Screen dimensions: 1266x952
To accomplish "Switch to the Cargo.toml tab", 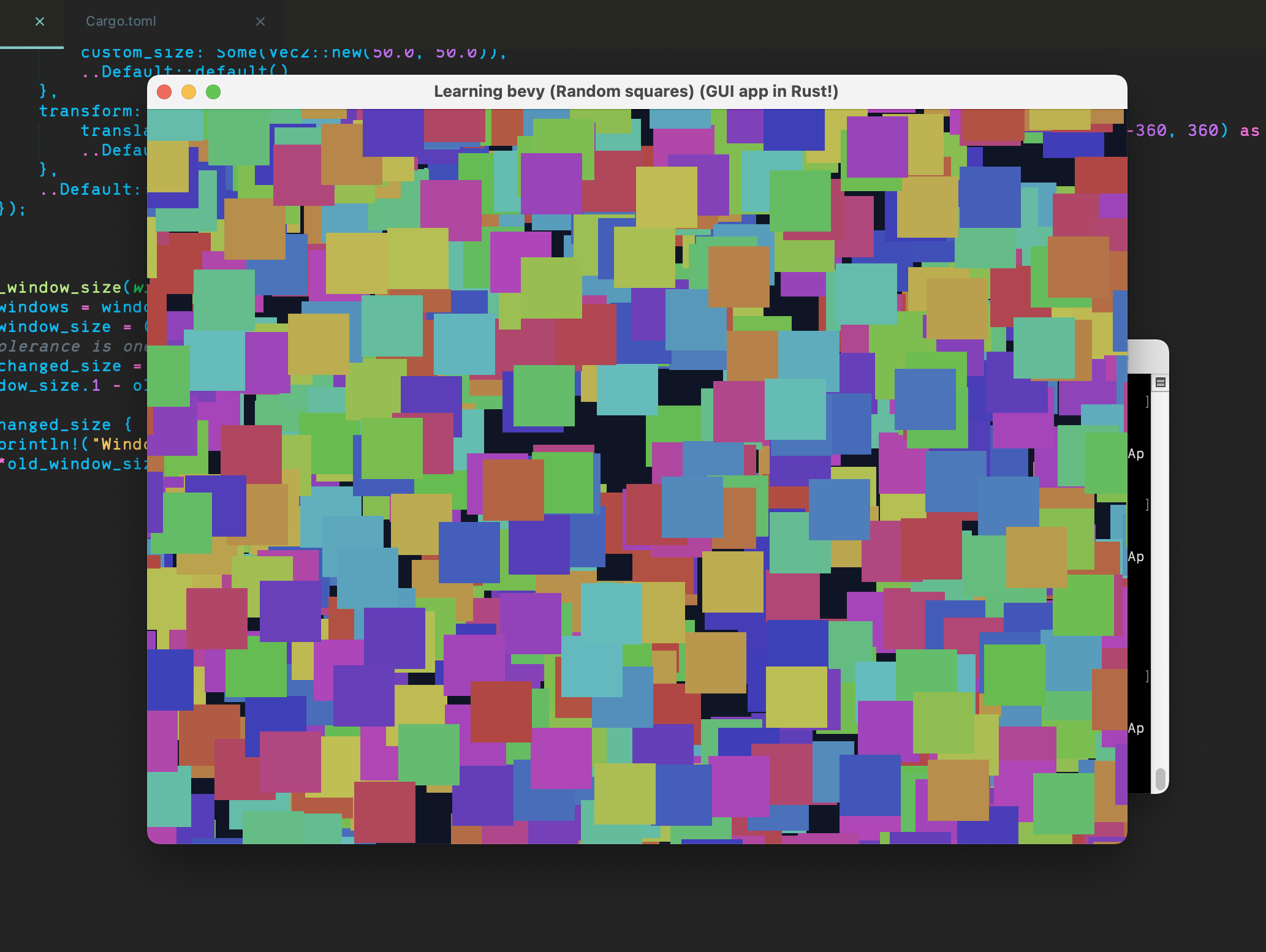I will (x=121, y=21).
